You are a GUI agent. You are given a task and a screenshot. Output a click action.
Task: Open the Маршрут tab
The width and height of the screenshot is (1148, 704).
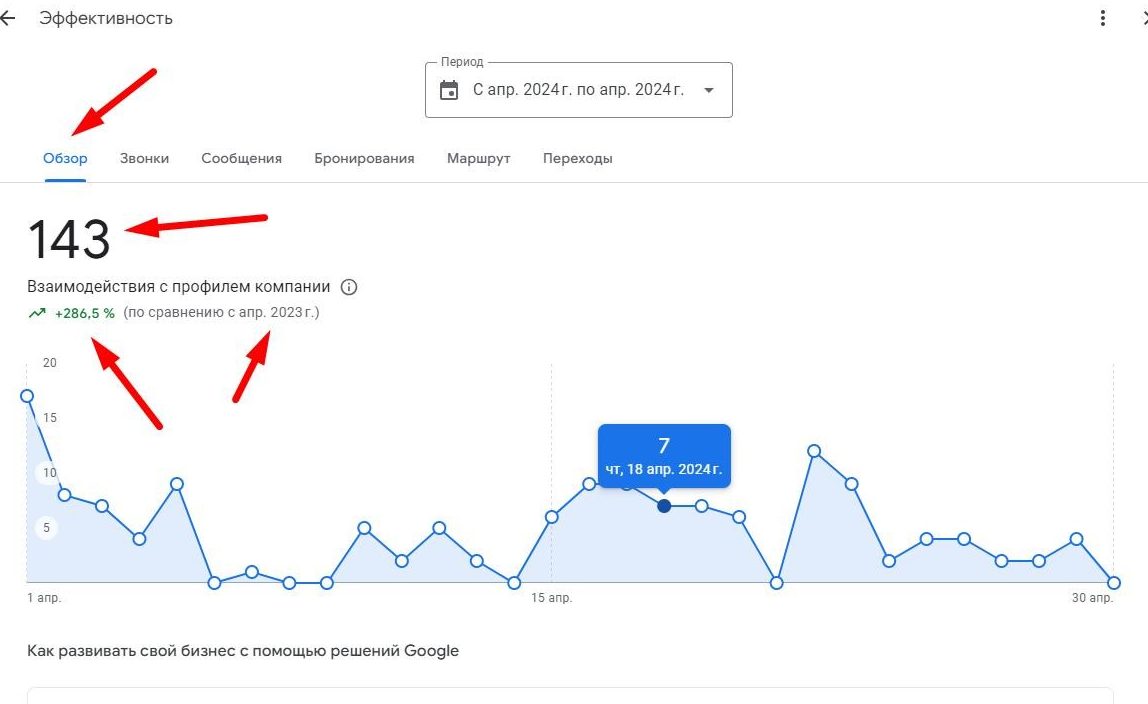point(479,158)
